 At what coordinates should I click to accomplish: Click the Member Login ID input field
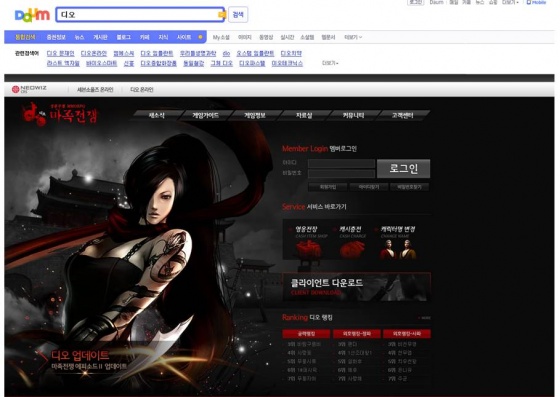pos(341,164)
